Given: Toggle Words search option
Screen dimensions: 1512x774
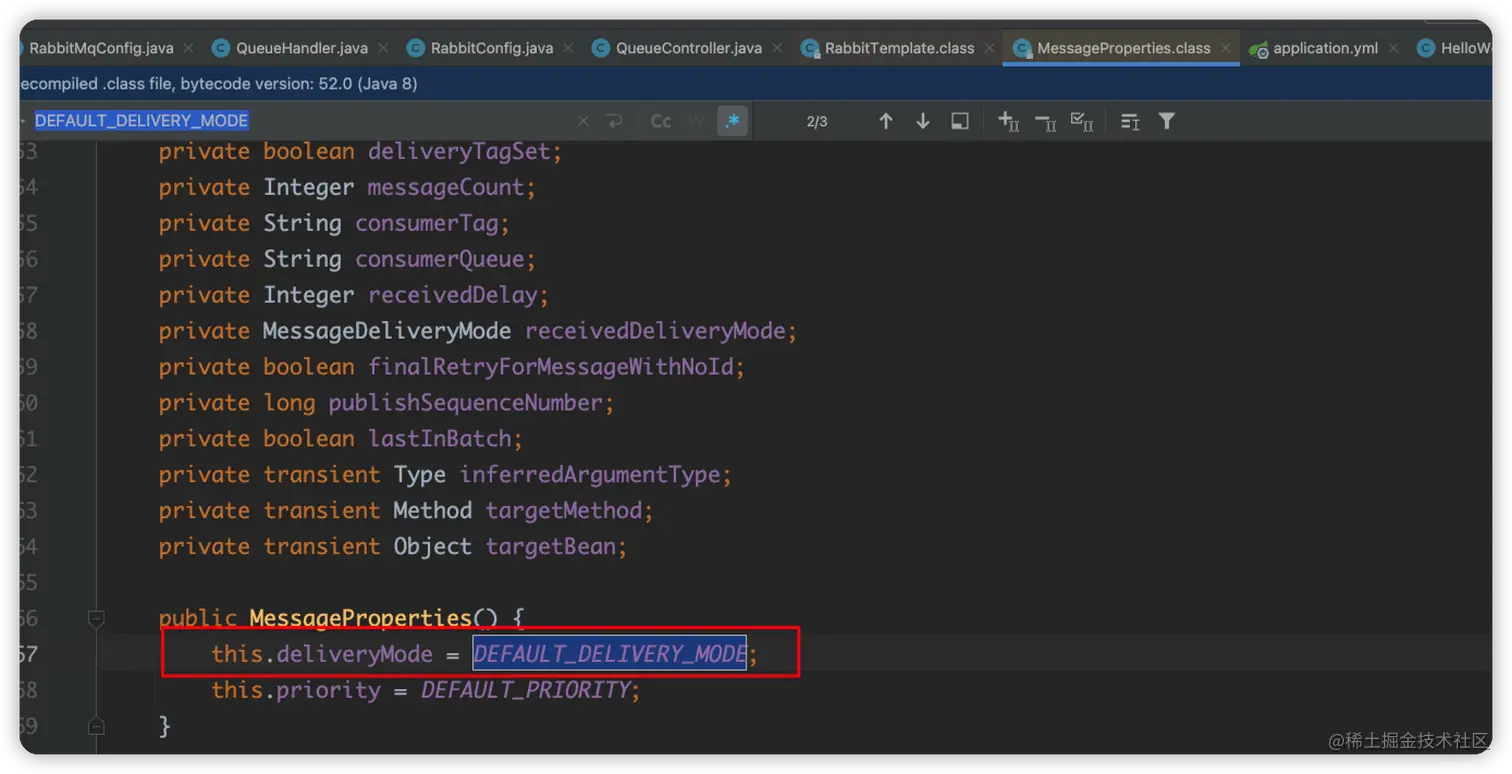Looking at the screenshot, I should pyautogui.click(x=697, y=121).
